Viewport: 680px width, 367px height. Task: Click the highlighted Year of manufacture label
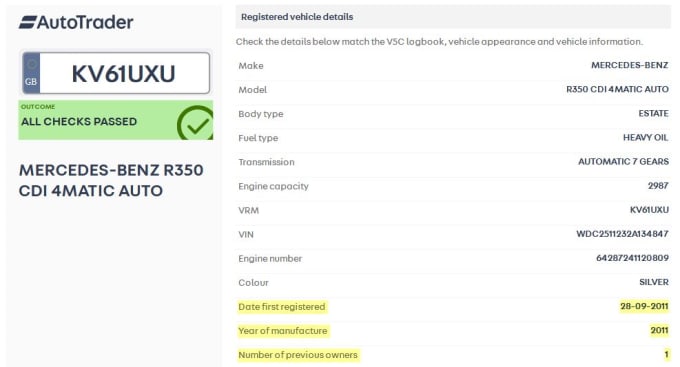click(283, 331)
